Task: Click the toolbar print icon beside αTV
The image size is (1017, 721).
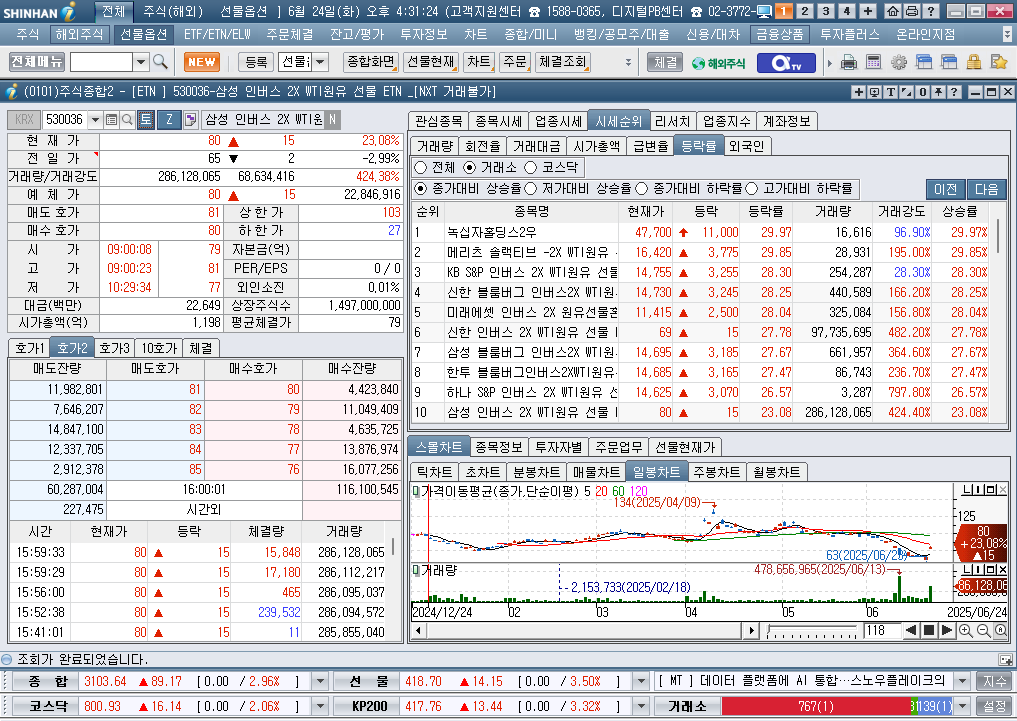Action: [x=848, y=63]
